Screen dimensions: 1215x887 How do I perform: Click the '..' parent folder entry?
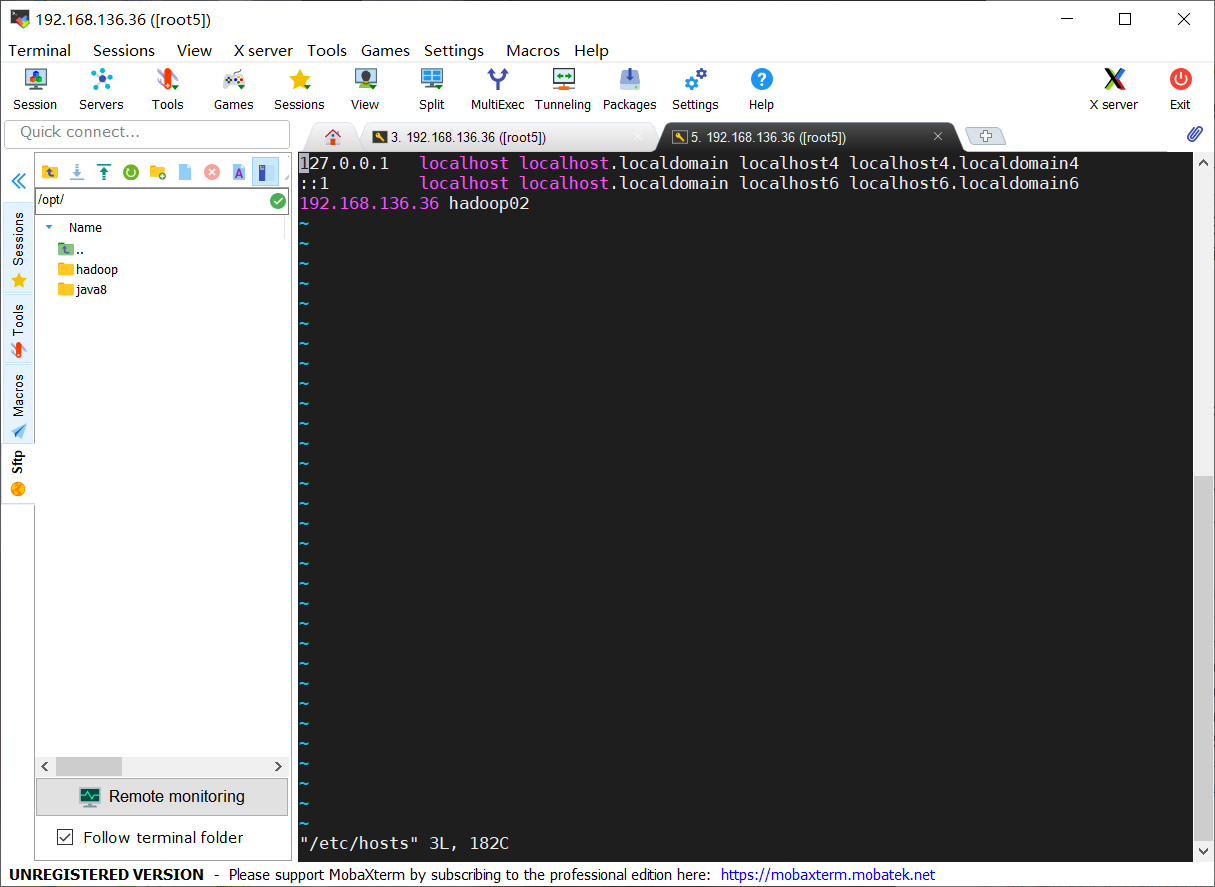pyautogui.click(x=71, y=249)
